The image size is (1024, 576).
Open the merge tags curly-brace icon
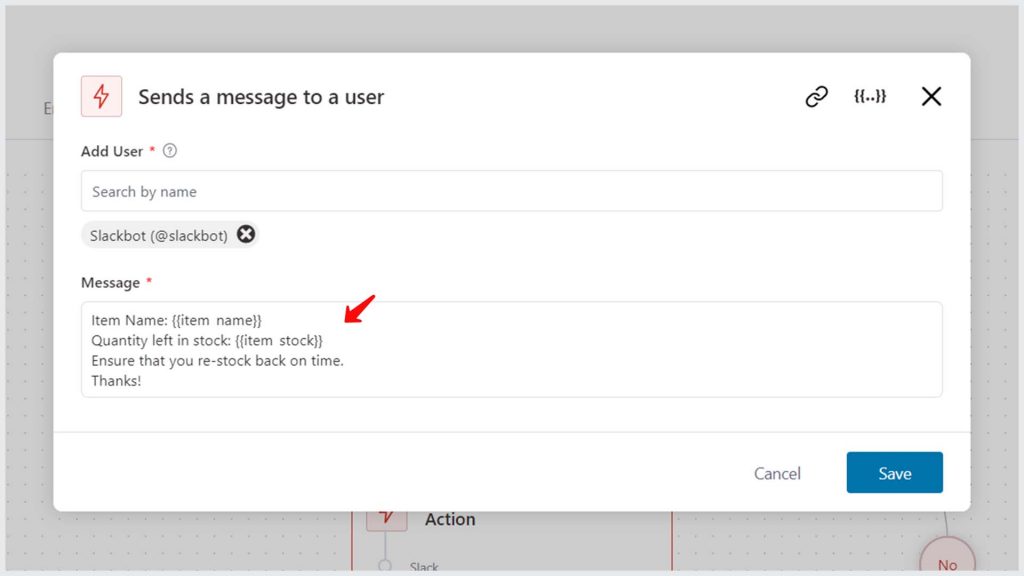coord(870,97)
